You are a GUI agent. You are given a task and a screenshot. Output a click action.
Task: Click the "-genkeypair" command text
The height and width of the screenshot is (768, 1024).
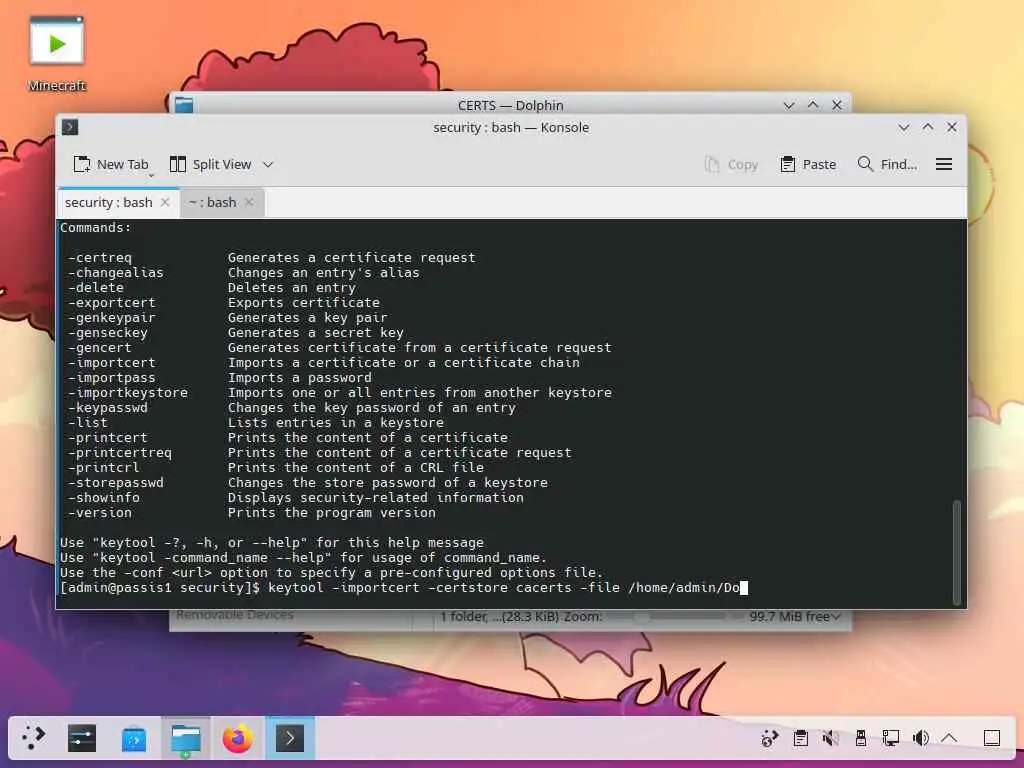pos(112,317)
